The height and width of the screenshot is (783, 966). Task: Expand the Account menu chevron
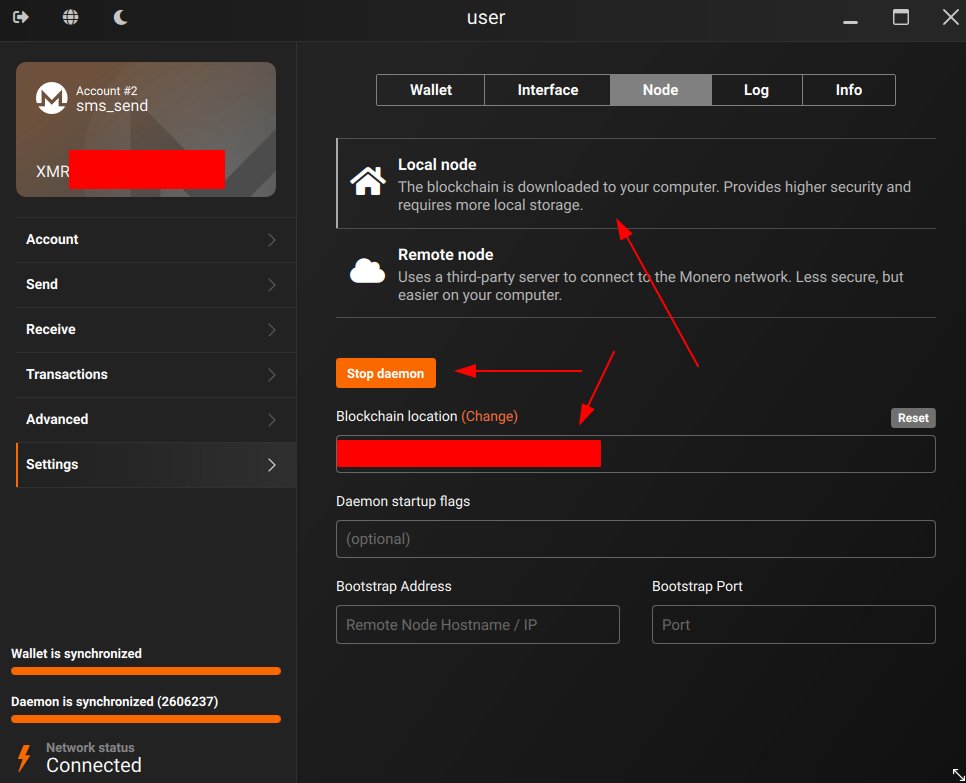[272, 240]
